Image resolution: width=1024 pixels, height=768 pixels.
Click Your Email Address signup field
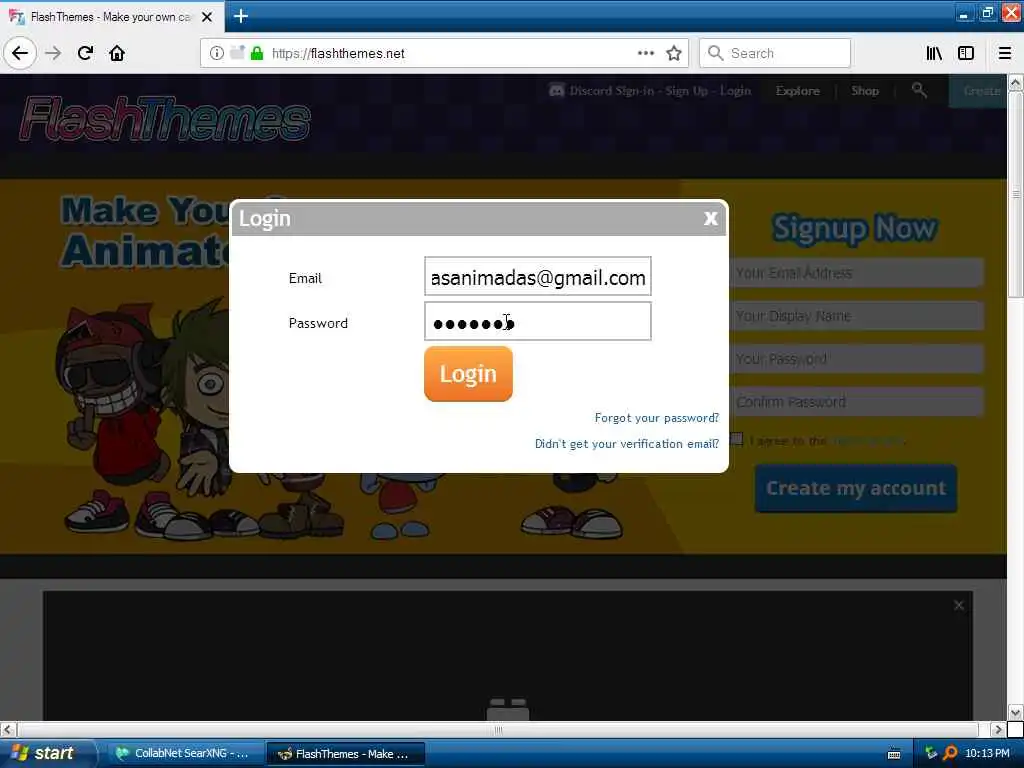tap(856, 273)
